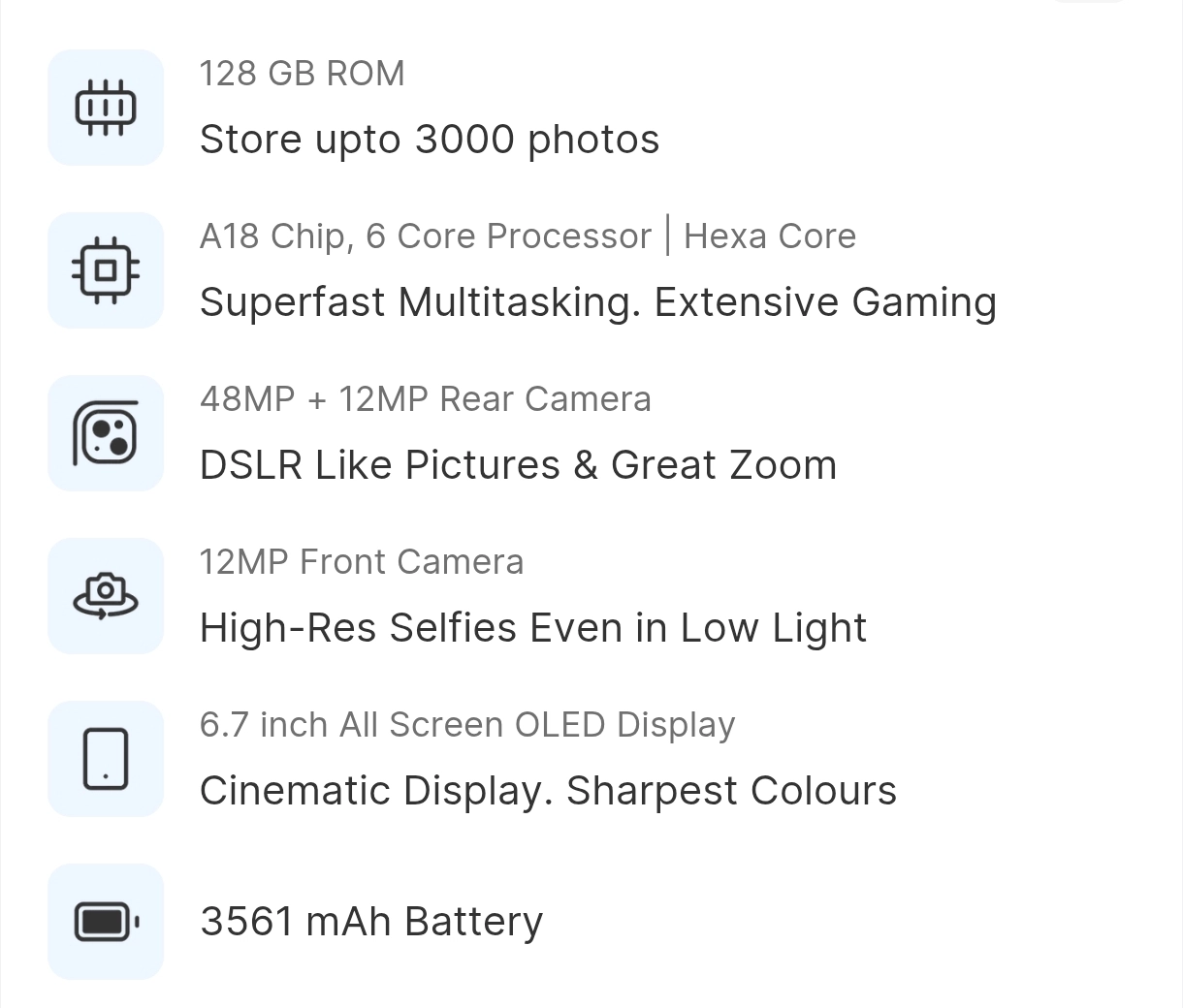Select 6.7 inch All Screen OLED Display
1183x1008 pixels.
tap(467, 725)
